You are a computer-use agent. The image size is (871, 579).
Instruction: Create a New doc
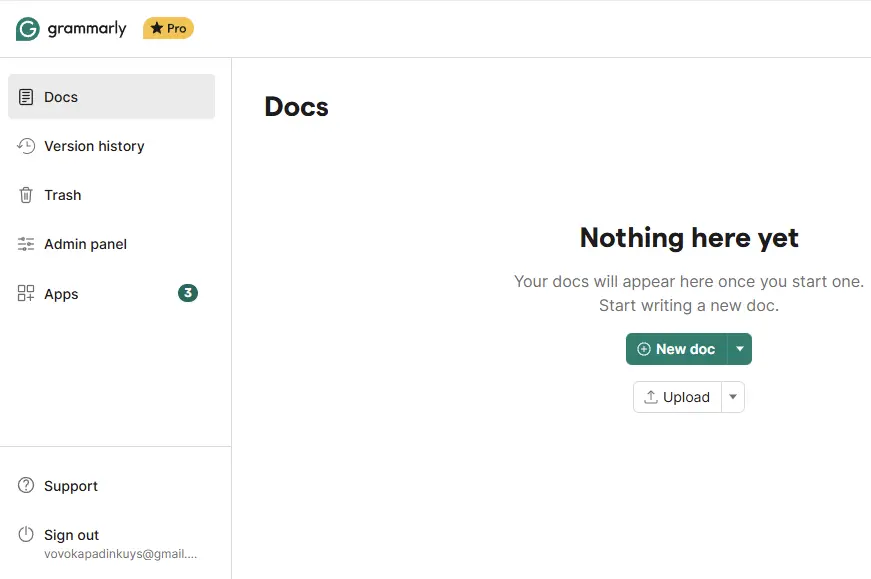coord(677,349)
